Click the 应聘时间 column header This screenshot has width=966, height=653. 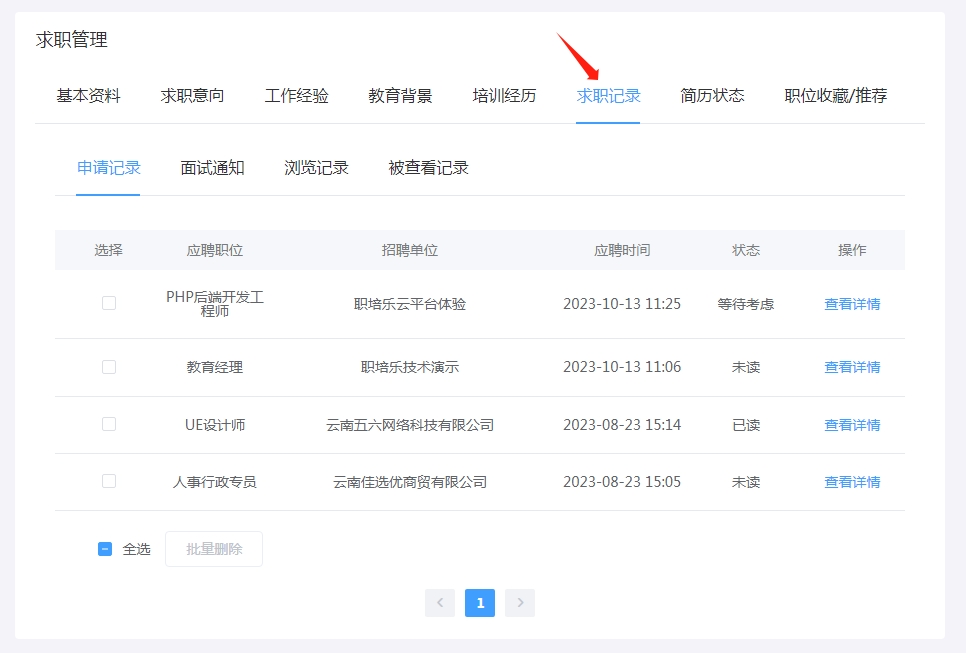(x=622, y=250)
